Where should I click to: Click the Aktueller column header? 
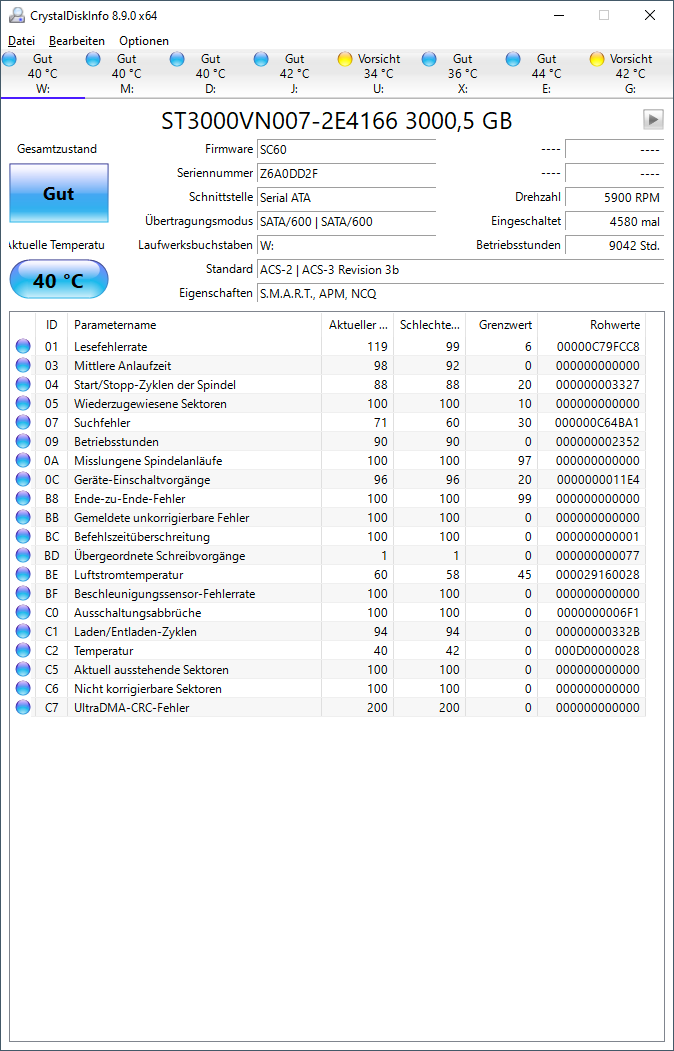(x=358, y=324)
